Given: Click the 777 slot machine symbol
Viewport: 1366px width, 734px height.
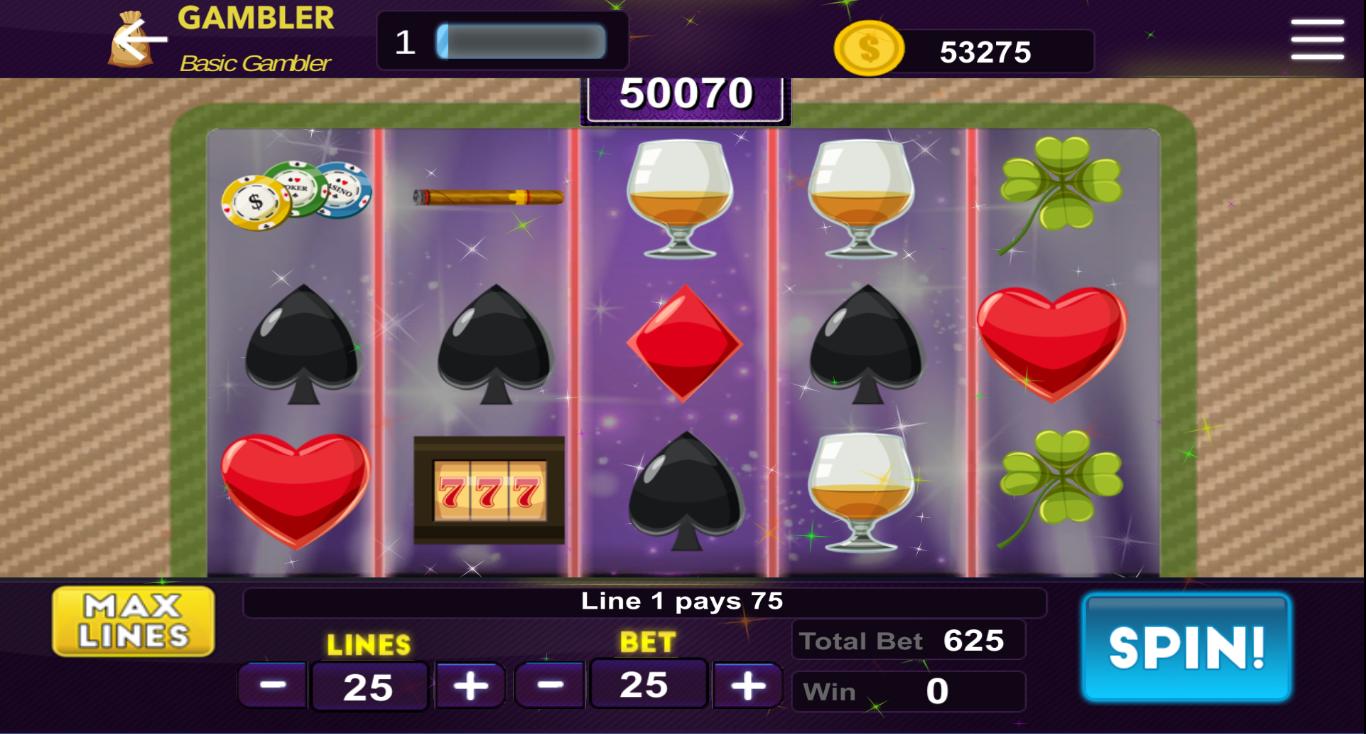Looking at the screenshot, I should [489, 490].
